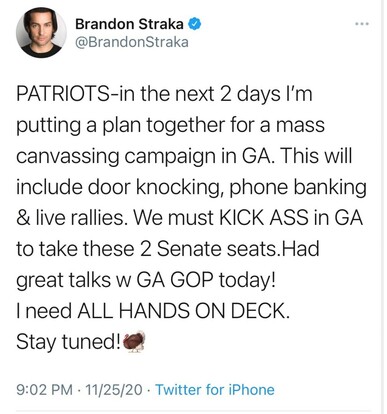Click the ALL HANDS ON DECK text
The height and width of the screenshot is (414, 387).
184,311
